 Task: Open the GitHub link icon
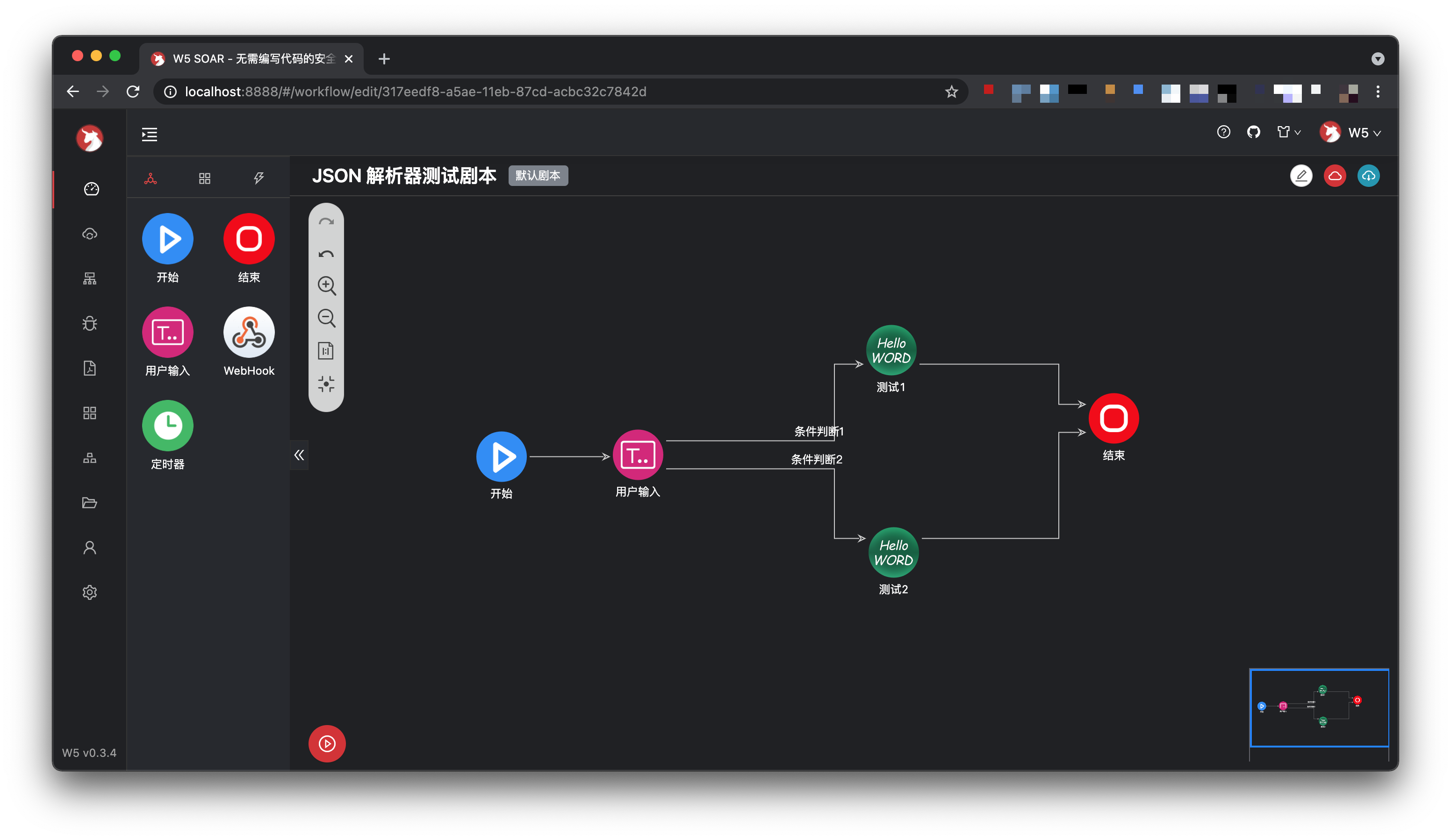1254,132
